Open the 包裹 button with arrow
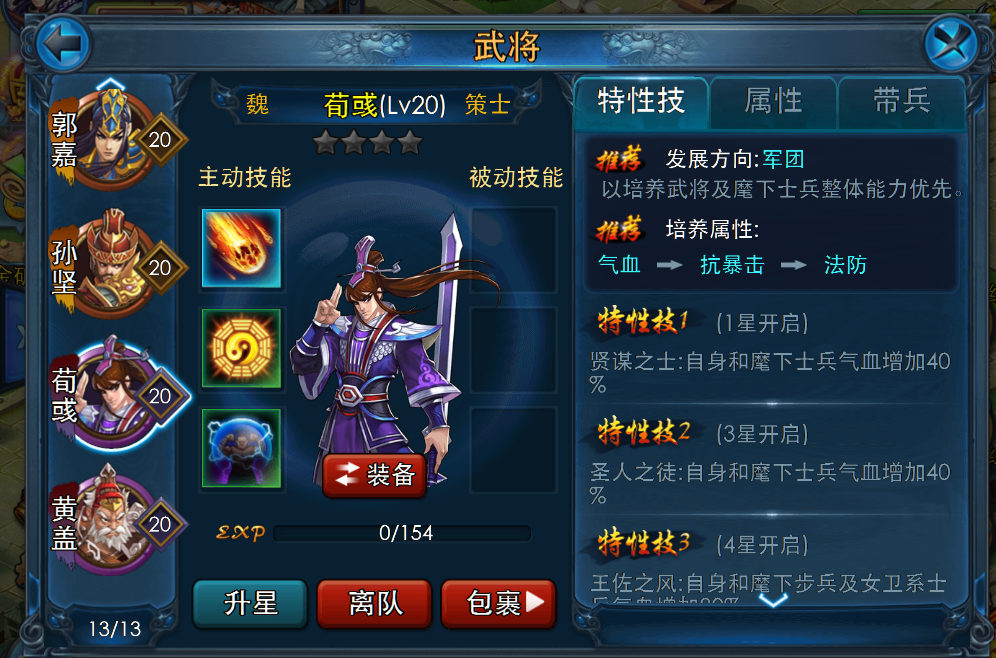 pos(499,603)
